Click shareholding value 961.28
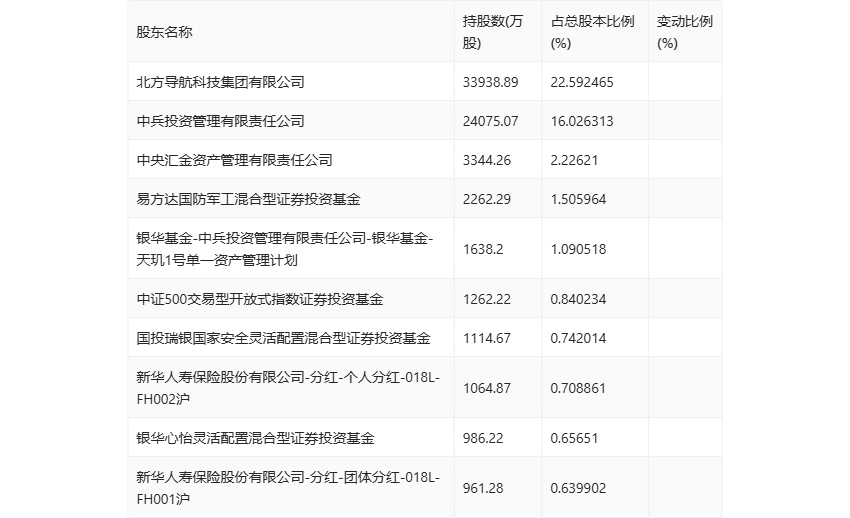Image resolution: width=850 pixels, height=518 pixels. [483, 488]
